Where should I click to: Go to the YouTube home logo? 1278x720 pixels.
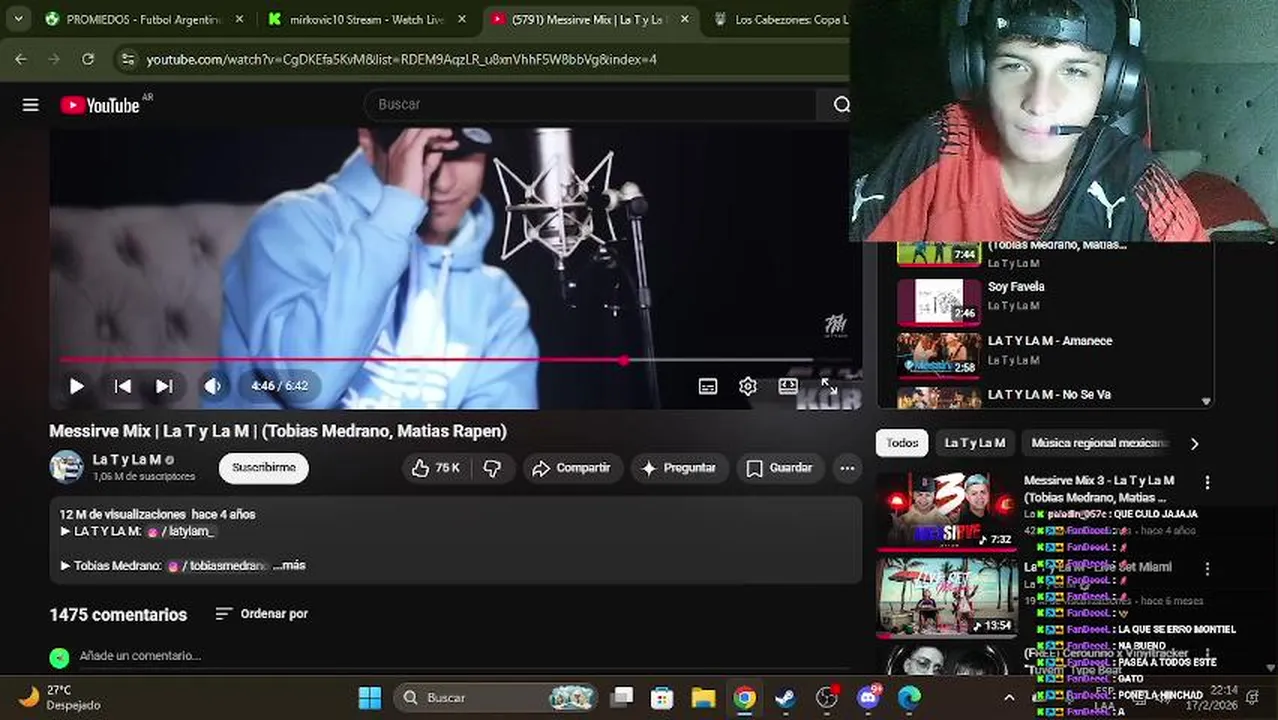[100, 105]
